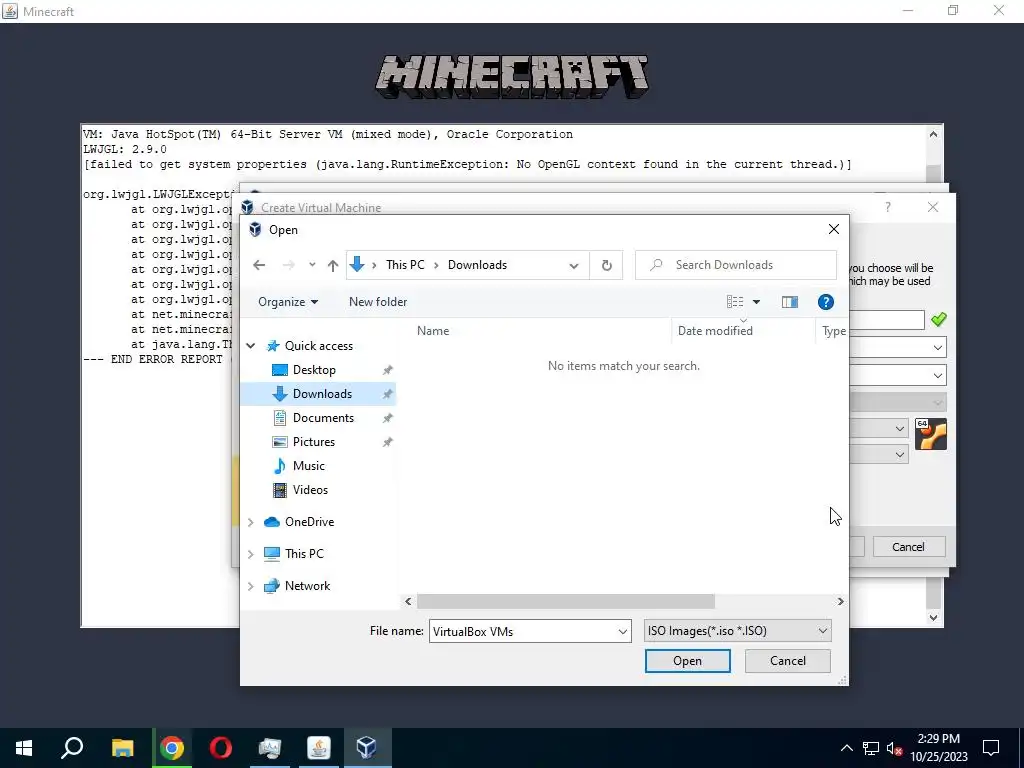
Task: Switch to Google Chrome in taskbar
Action: pyautogui.click(x=172, y=748)
